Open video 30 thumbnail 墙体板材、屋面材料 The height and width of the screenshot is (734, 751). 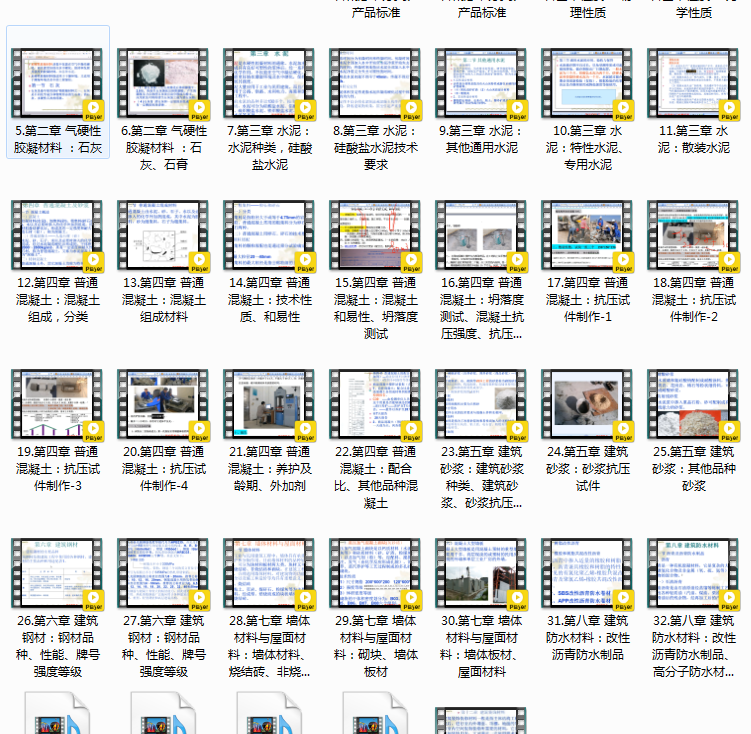click(481, 573)
